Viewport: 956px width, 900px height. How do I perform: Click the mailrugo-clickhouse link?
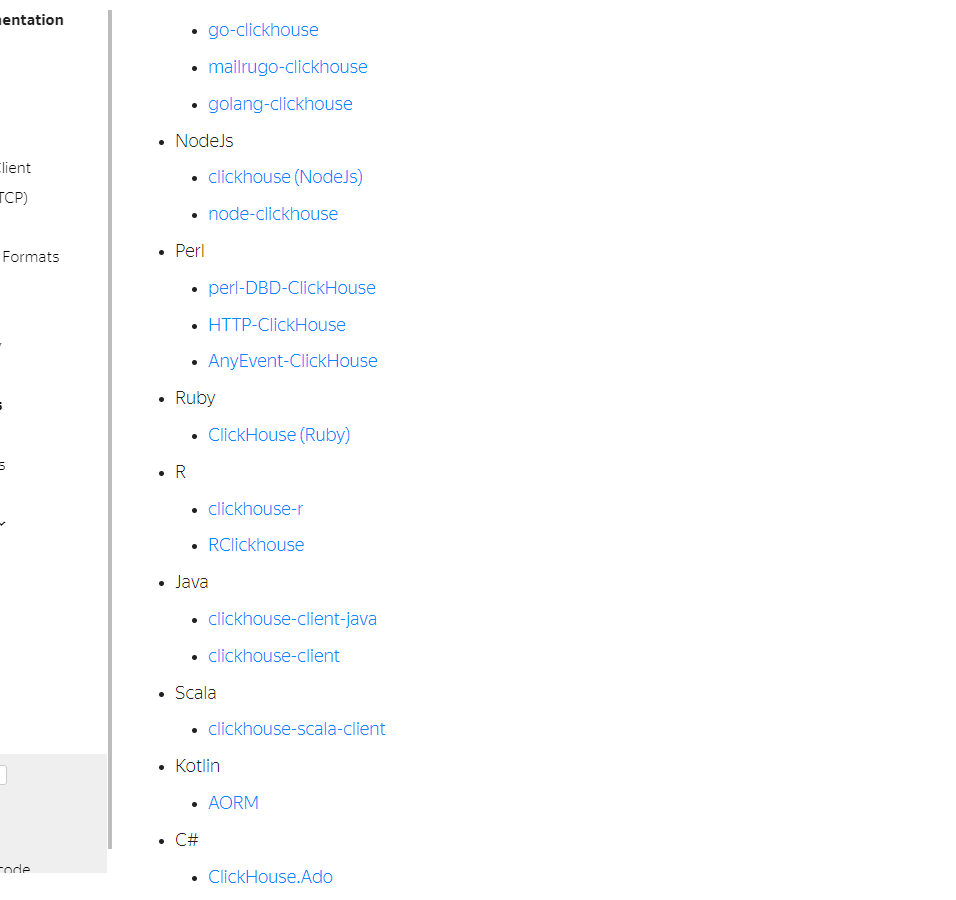[x=287, y=67]
